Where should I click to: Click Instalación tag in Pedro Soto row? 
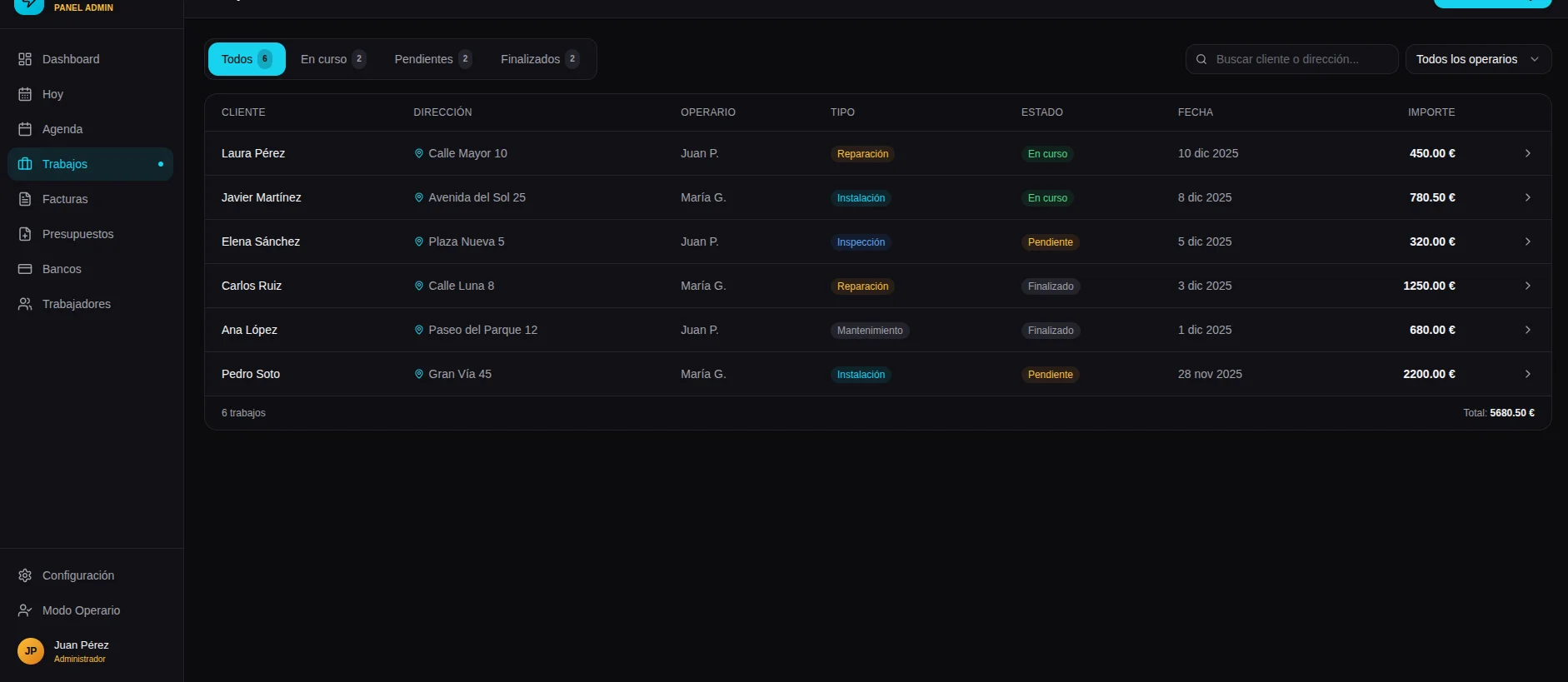pos(861,375)
